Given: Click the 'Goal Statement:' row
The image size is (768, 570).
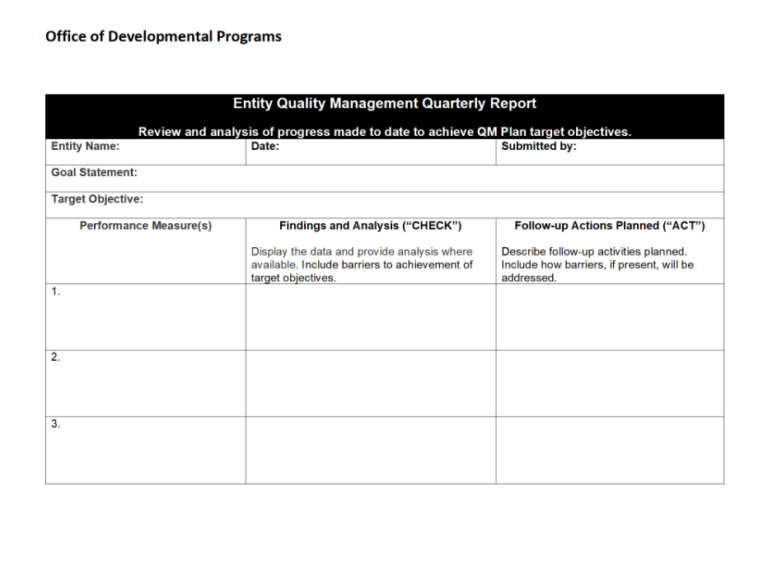Looking at the screenshot, I should 384,178.
